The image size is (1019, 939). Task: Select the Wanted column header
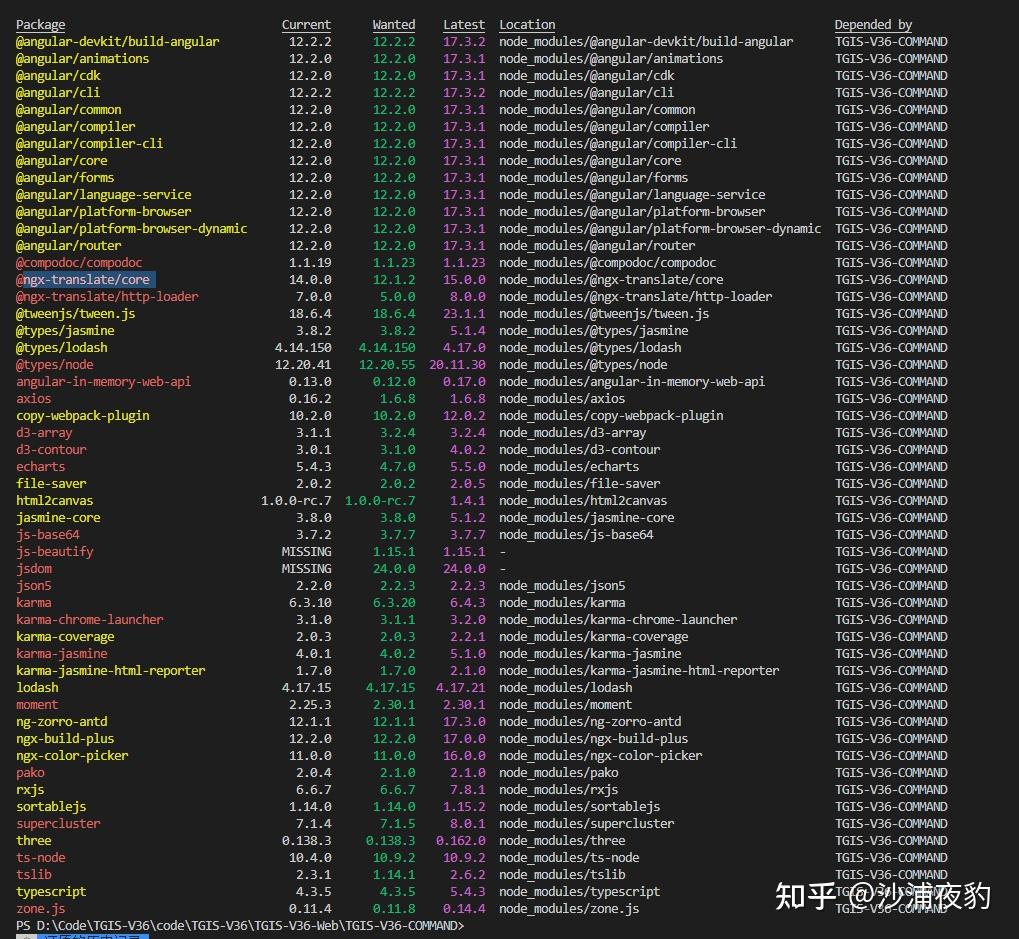(393, 24)
